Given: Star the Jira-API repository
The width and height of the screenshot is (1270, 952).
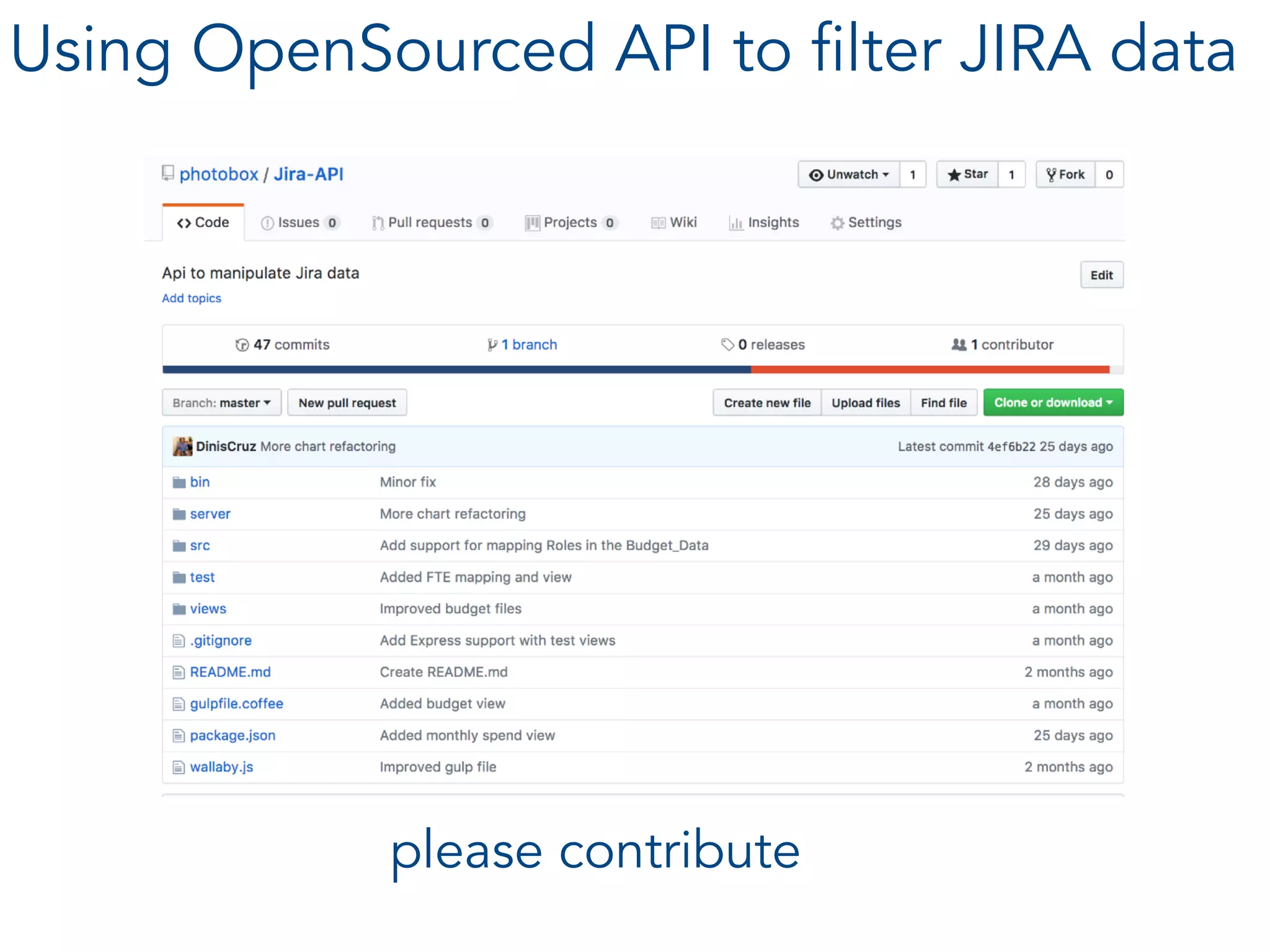Looking at the screenshot, I should [x=967, y=174].
